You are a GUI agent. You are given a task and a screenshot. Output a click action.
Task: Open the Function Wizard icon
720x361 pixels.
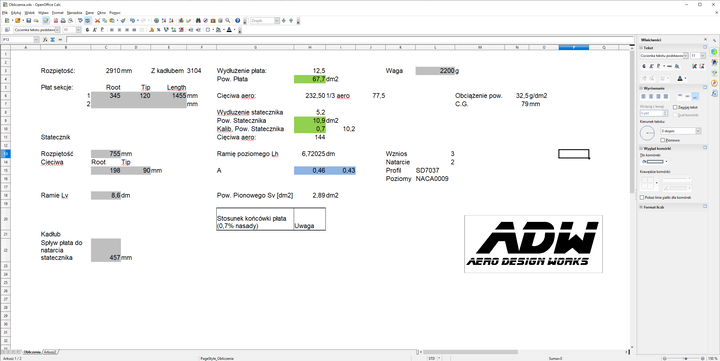coord(45,40)
